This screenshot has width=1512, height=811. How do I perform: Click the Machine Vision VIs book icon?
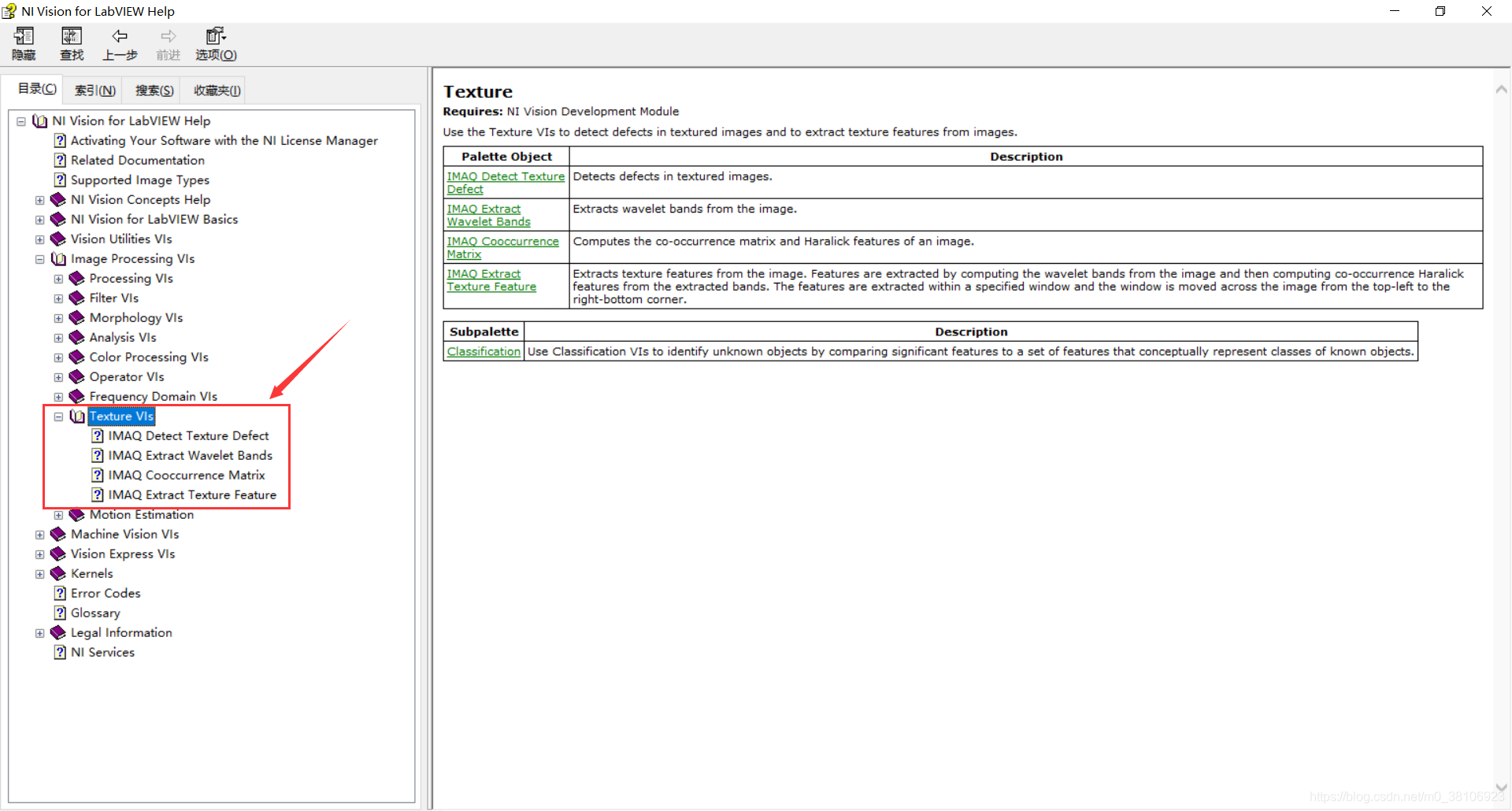tap(58, 535)
